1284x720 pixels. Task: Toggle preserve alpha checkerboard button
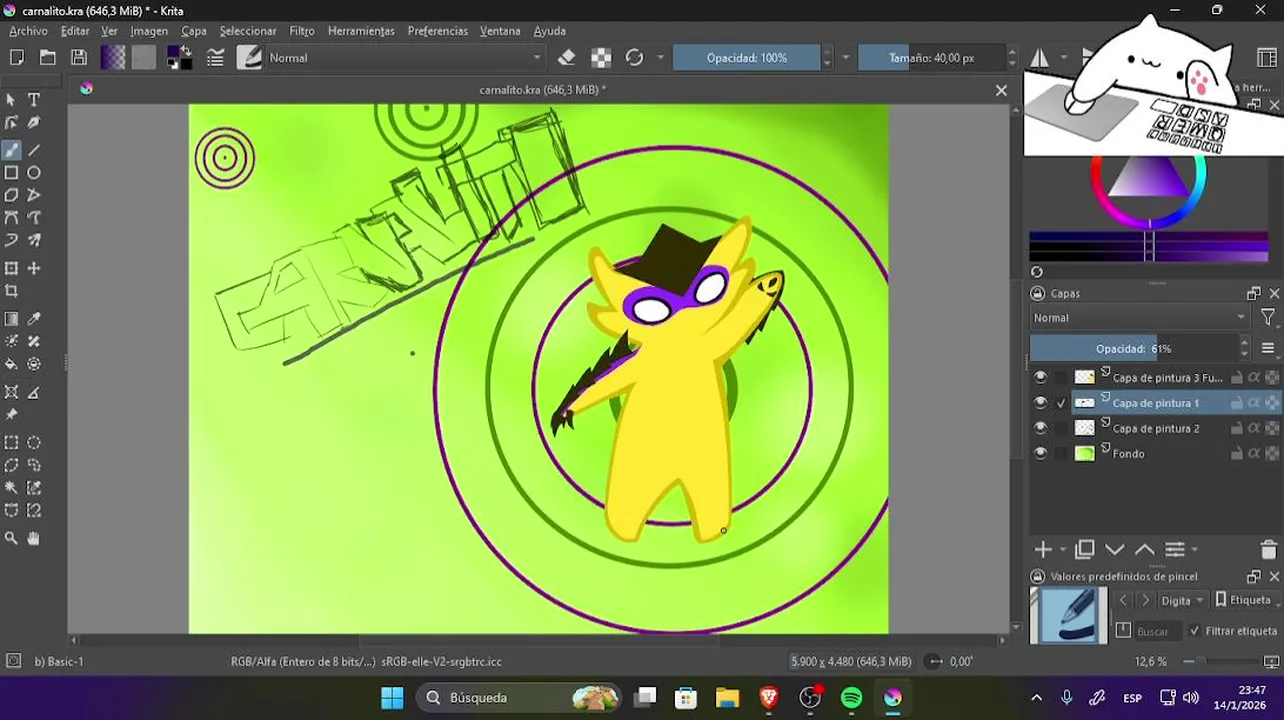click(x=601, y=58)
